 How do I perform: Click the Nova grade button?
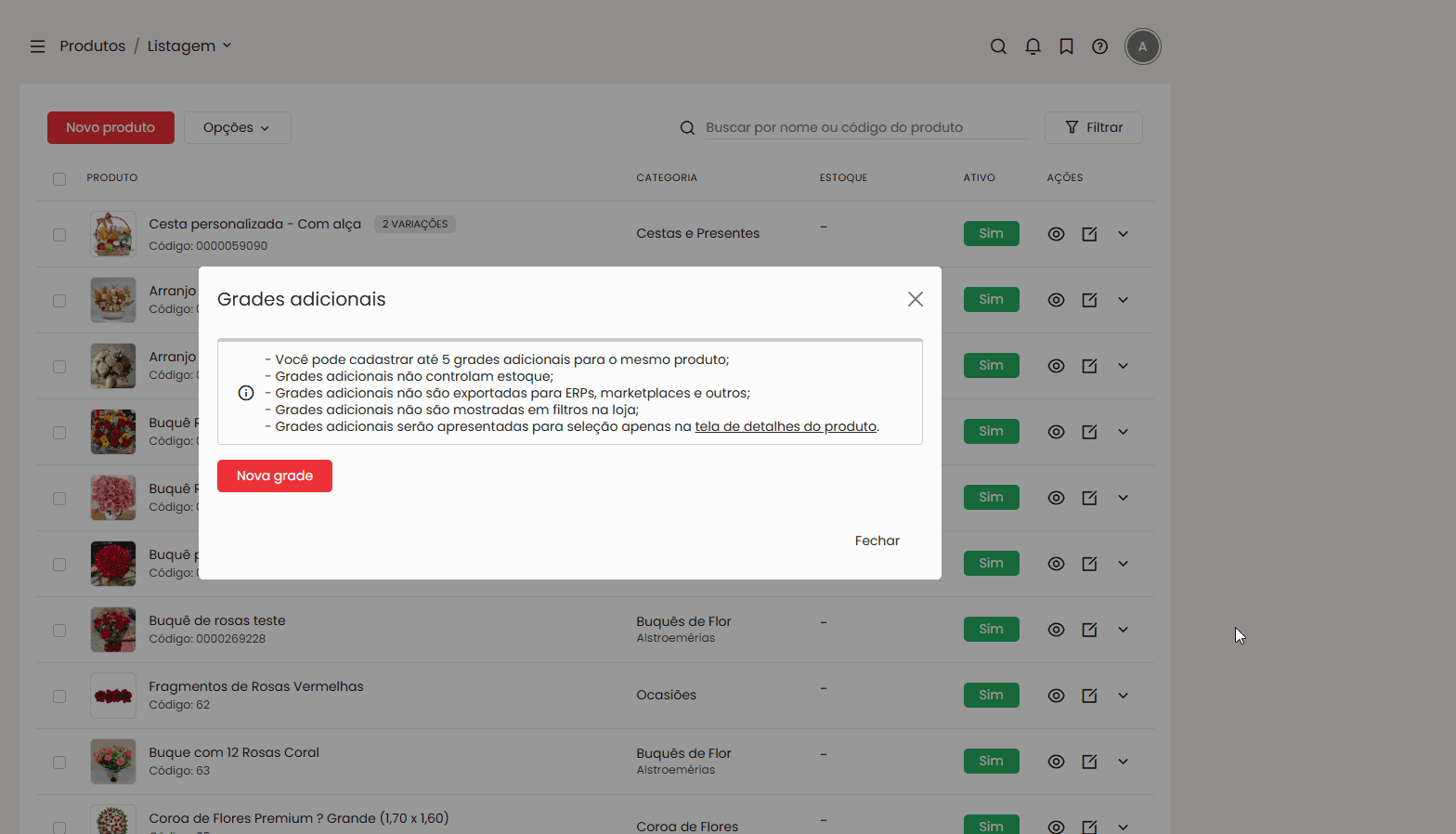(x=274, y=476)
